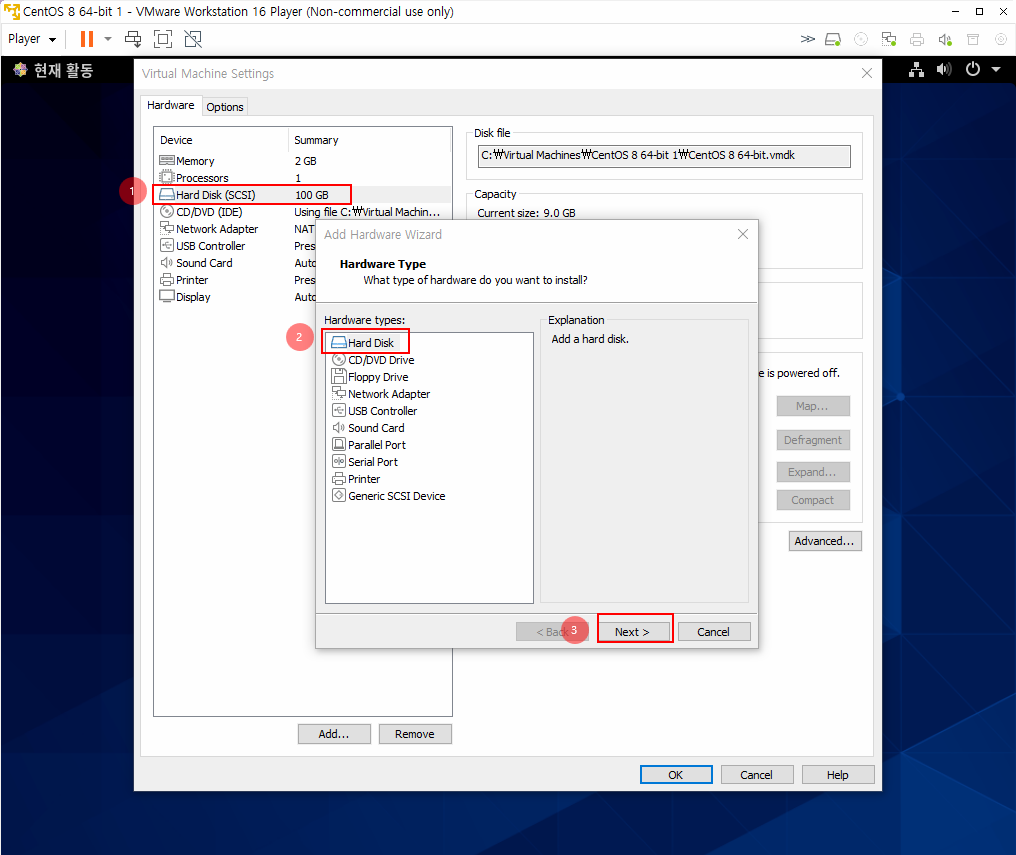Image resolution: width=1016 pixels, height=855 pixels.
Task: Click the Device column header
Action: coord(222,140)
